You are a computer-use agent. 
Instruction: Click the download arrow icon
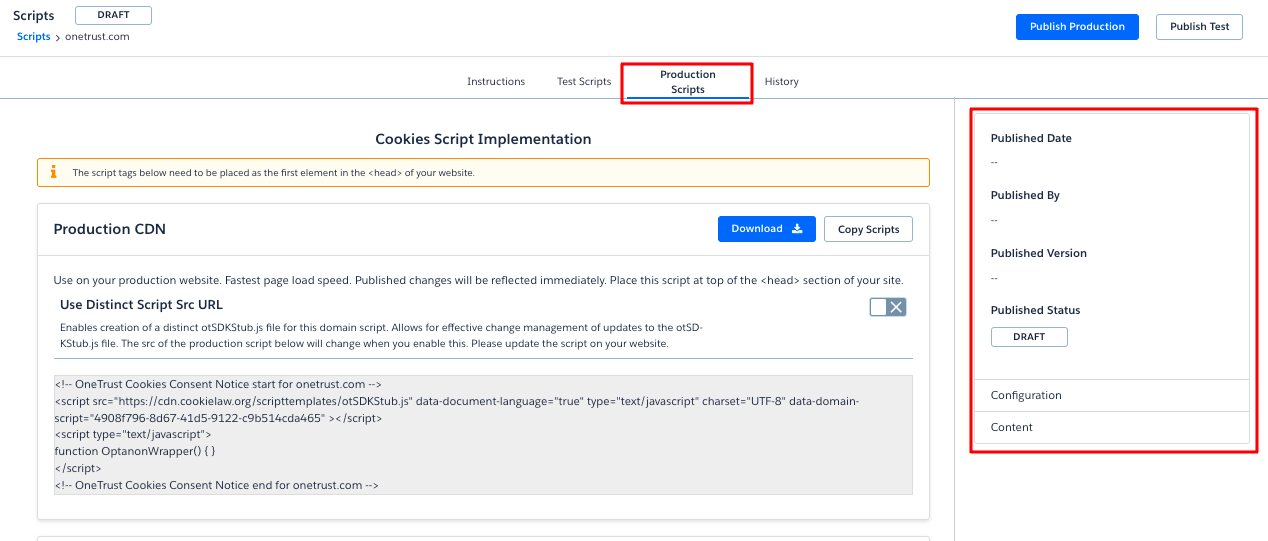[797, 229]
